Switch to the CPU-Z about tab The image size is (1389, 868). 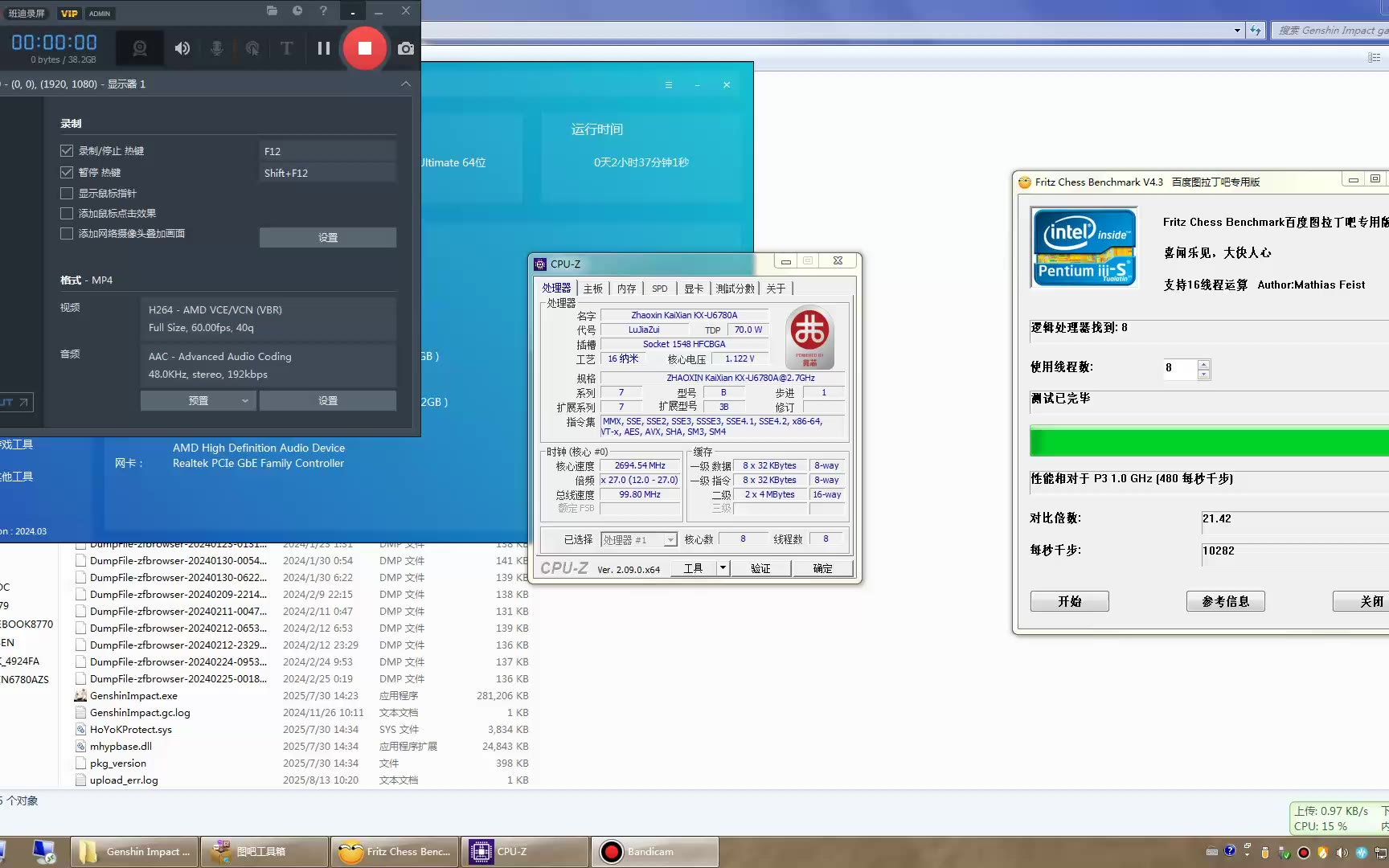[x=776, y=289]
